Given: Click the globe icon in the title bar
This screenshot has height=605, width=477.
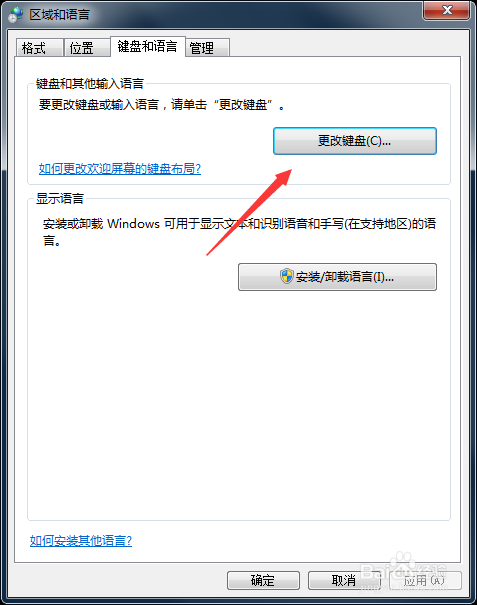Looking at the screenshot, I should pyautogui.click(x=15, y=15).
